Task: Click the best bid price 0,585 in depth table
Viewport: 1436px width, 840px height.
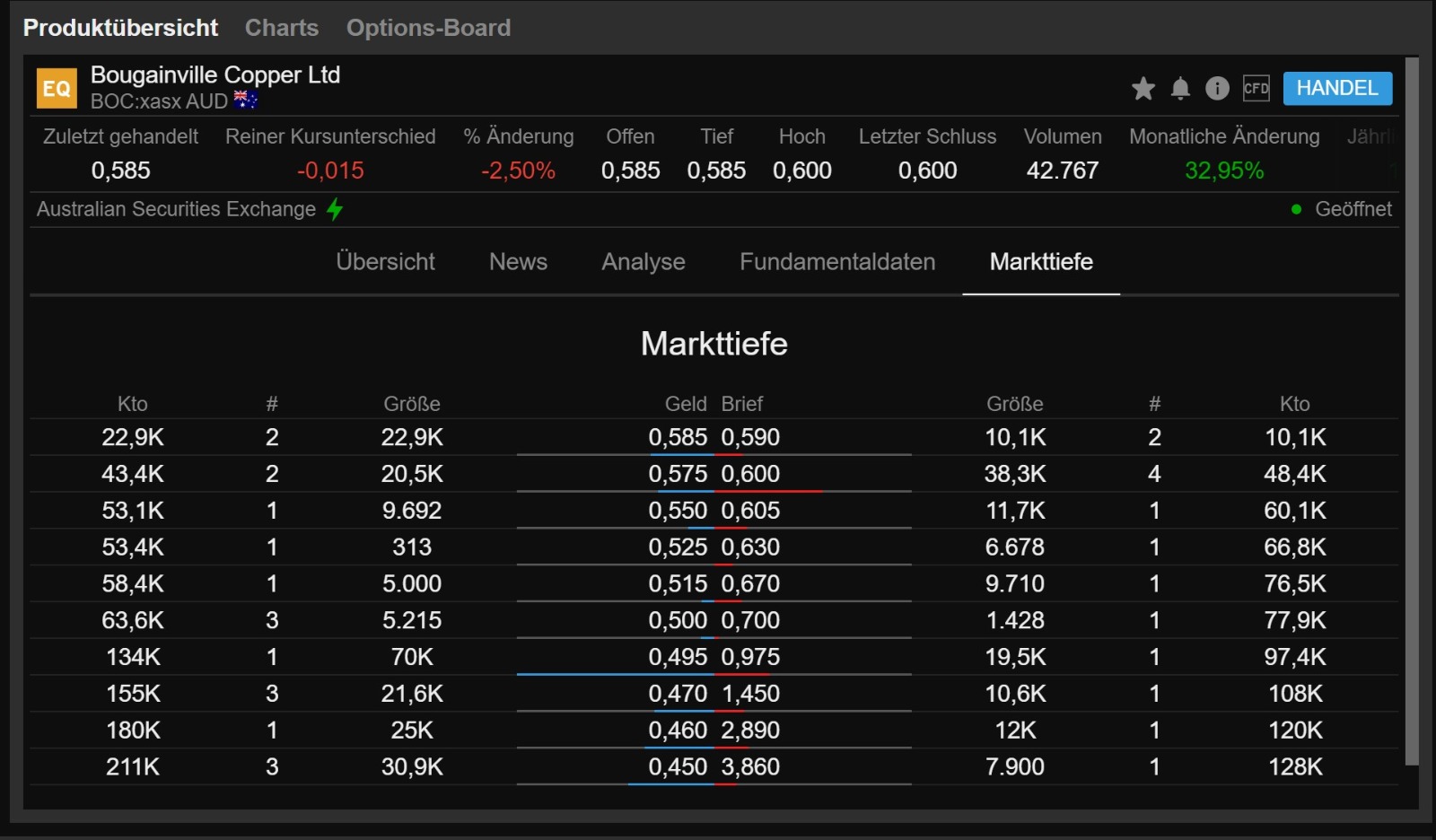Action: (678, 437)
